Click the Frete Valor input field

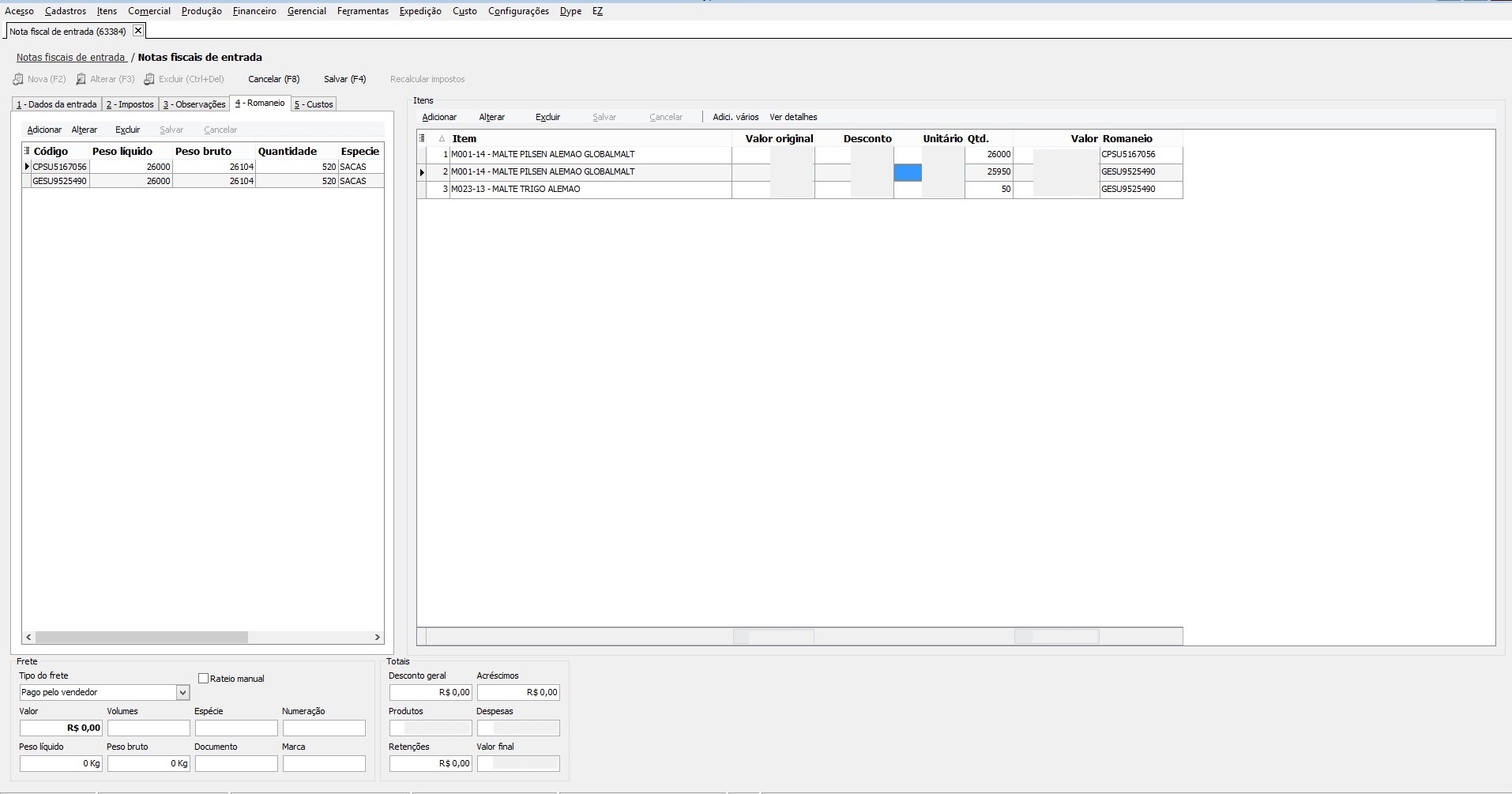point(61,728)
